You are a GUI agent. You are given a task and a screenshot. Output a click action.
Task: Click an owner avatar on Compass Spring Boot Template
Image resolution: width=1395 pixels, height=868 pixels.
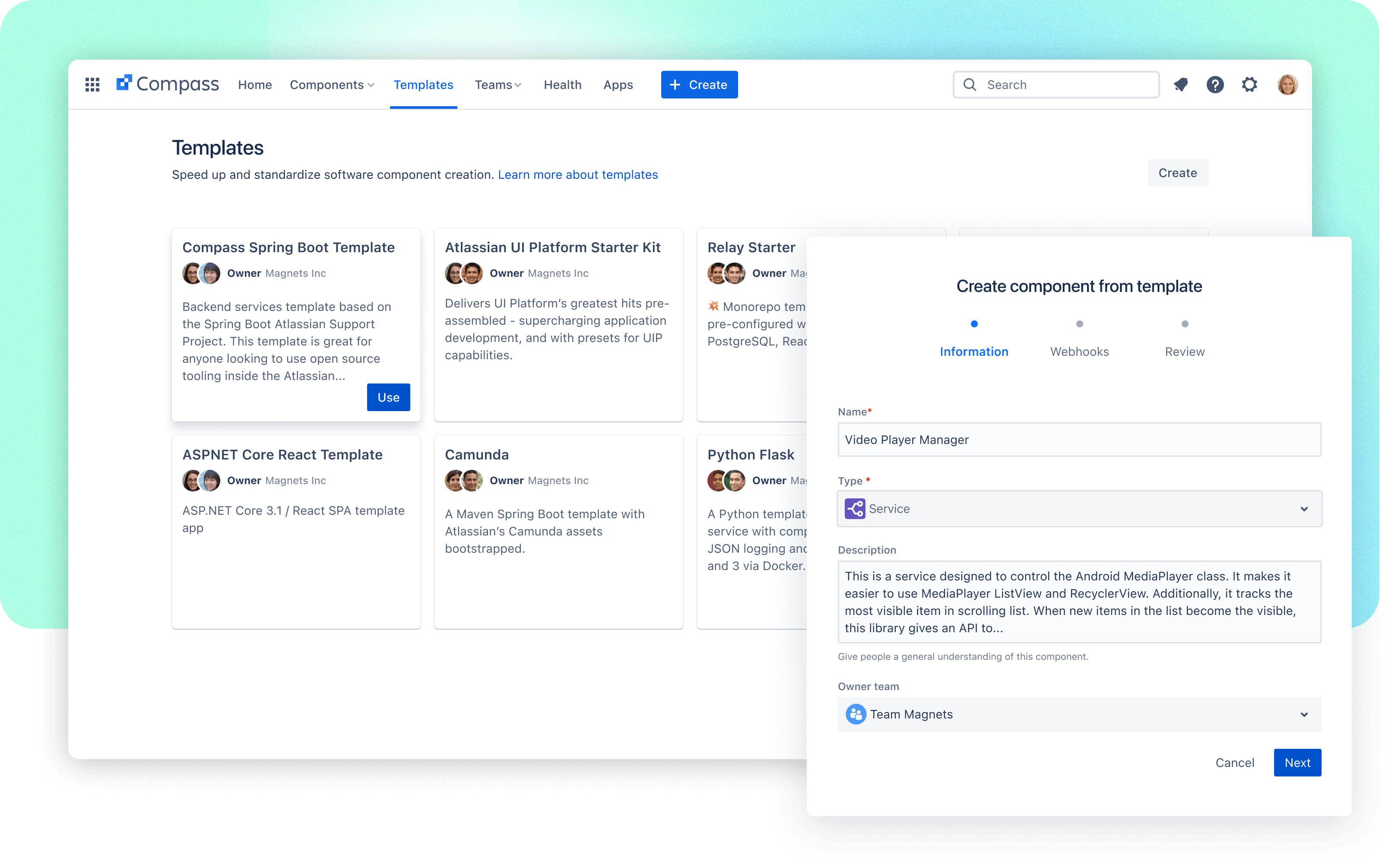pyautogui.click(x=192, y=273)
